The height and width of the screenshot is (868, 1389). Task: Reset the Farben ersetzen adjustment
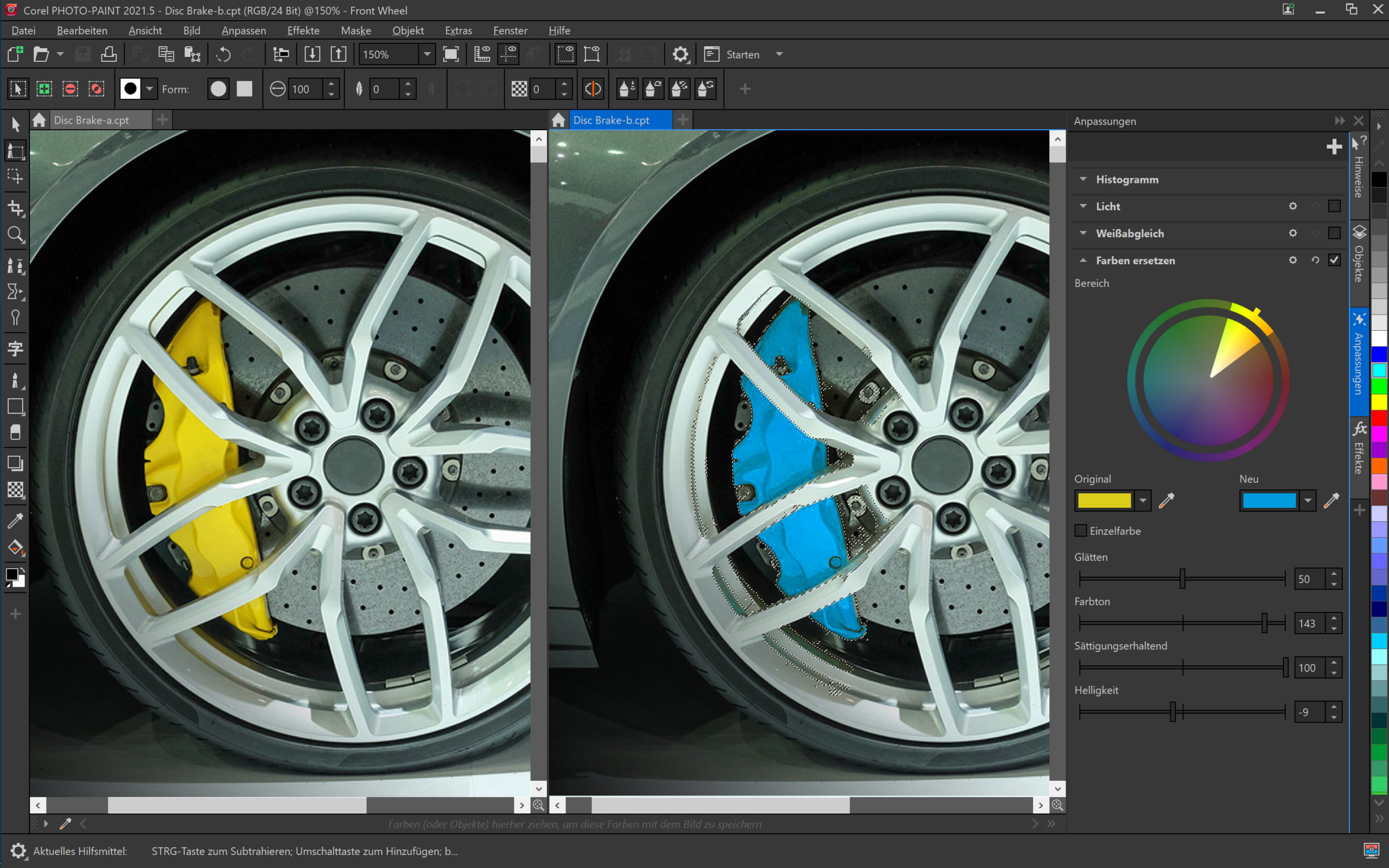(x=1315, y=260)
